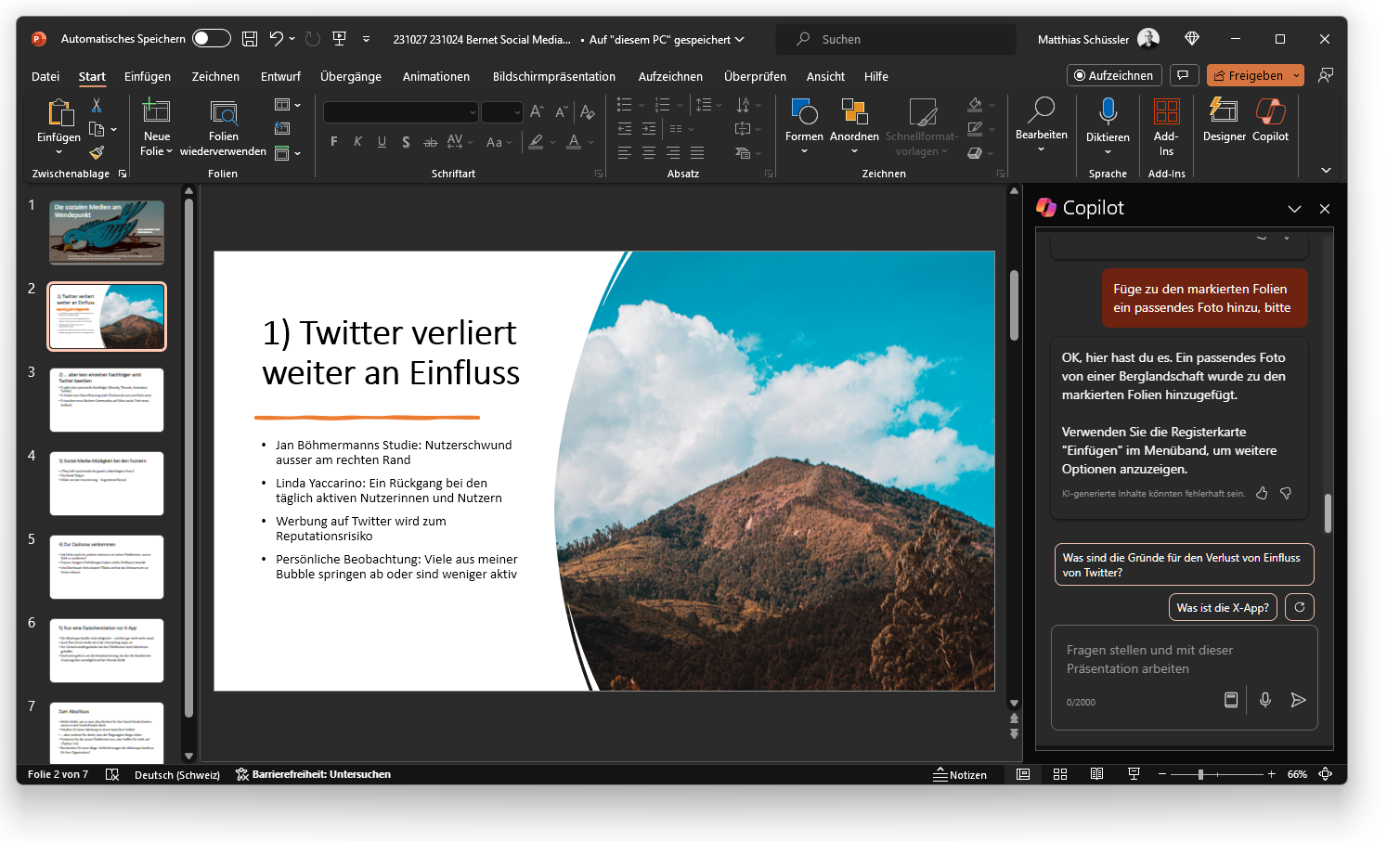Toggle Automatisches Speichern switch
1400x841 pixels.
tap(212, 38)
